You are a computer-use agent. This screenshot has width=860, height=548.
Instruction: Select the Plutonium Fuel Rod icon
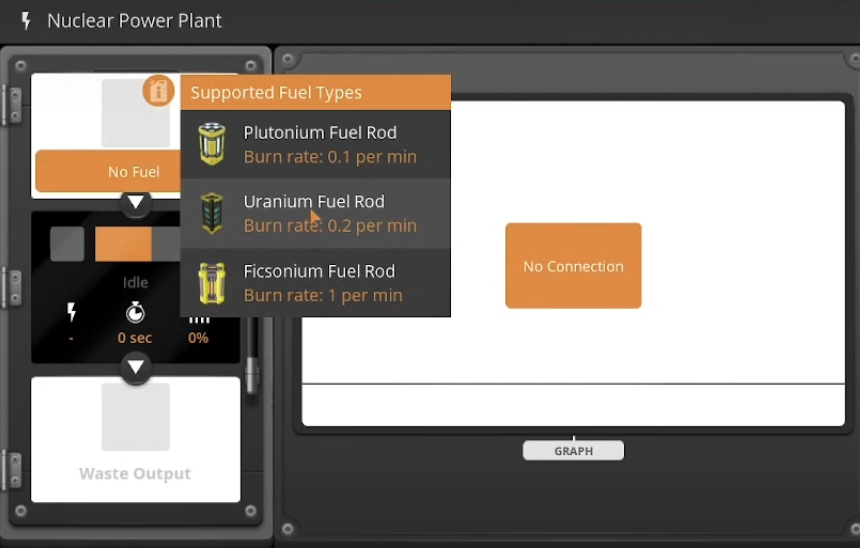click(211, 144)
